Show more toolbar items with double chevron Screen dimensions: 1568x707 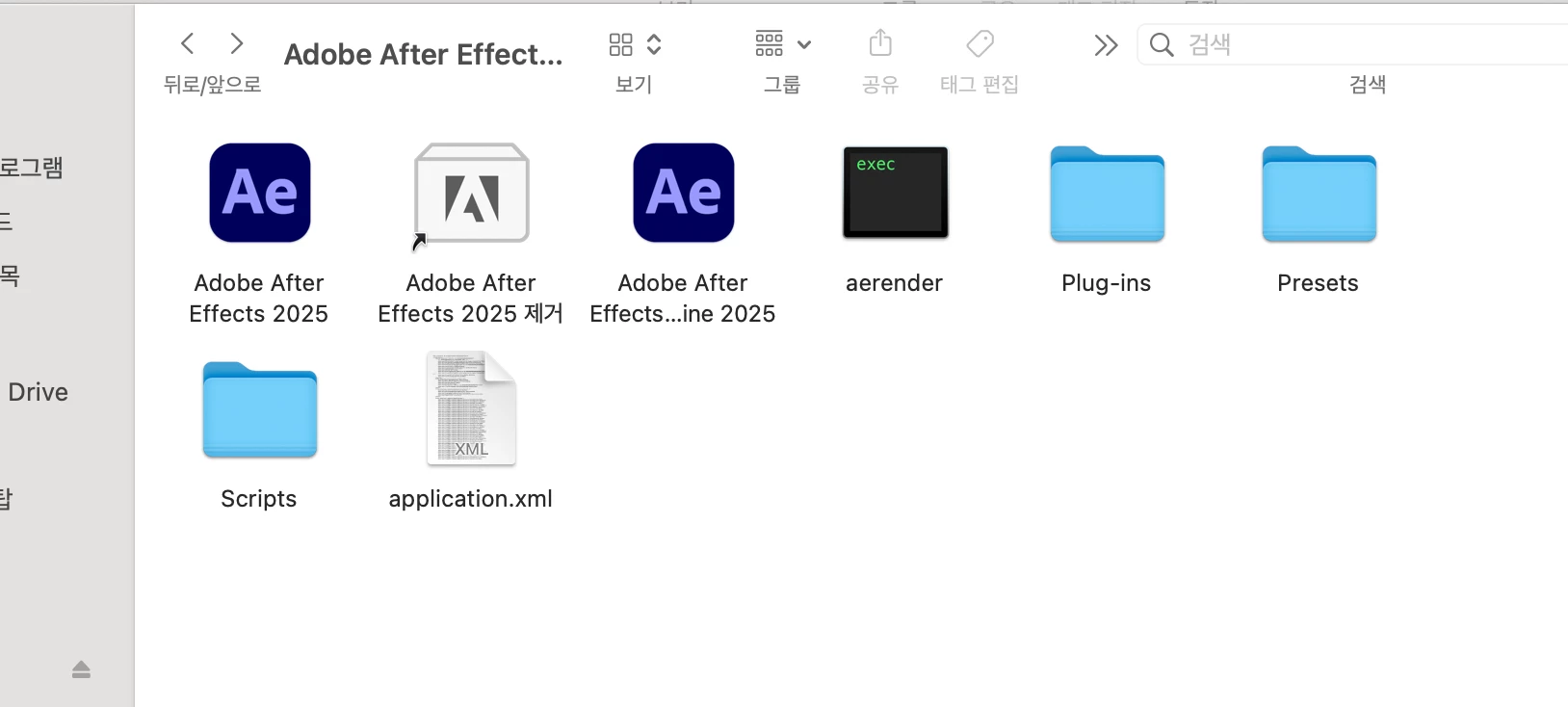point(1106,45)
